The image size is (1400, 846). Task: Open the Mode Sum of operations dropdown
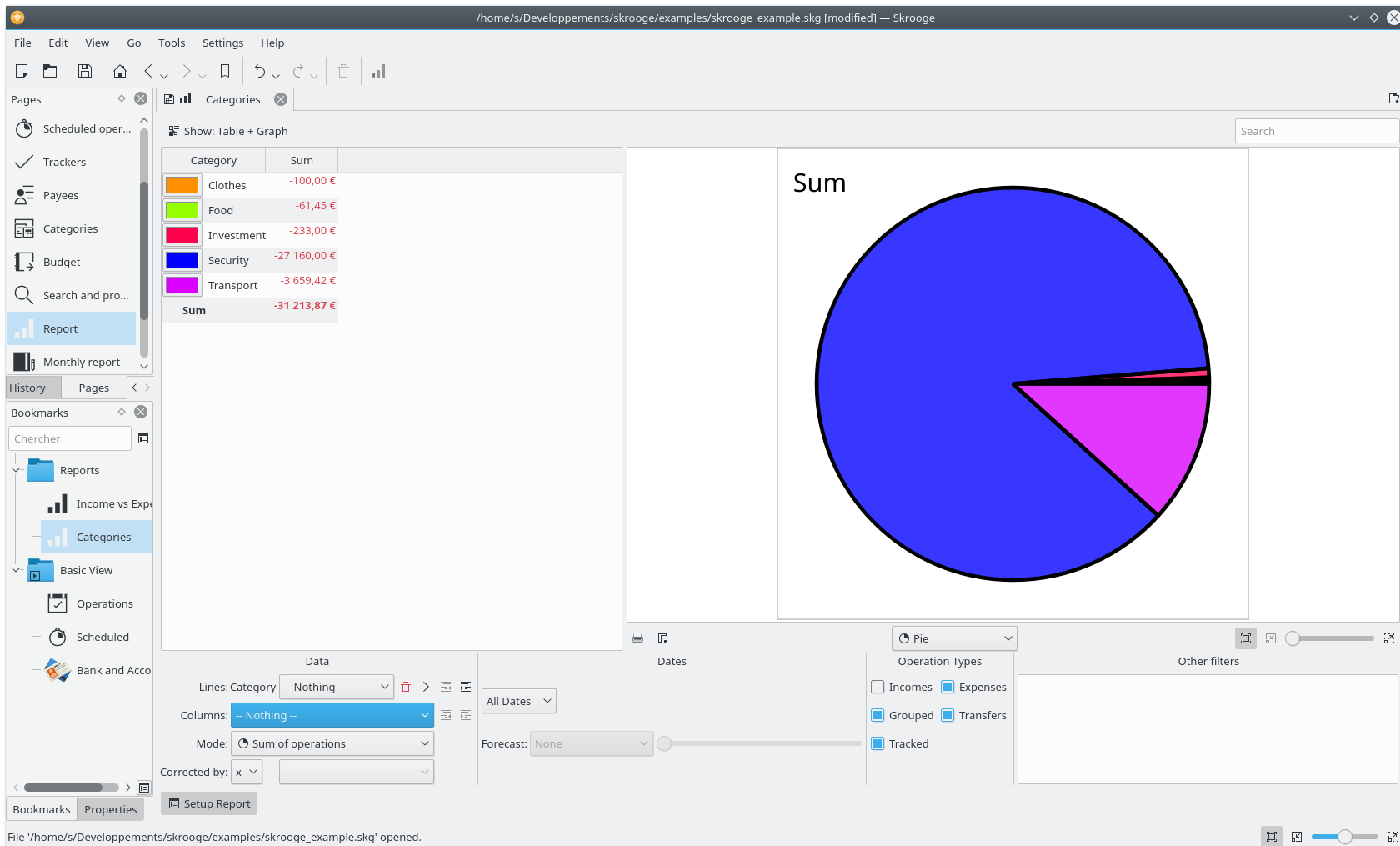332,744
